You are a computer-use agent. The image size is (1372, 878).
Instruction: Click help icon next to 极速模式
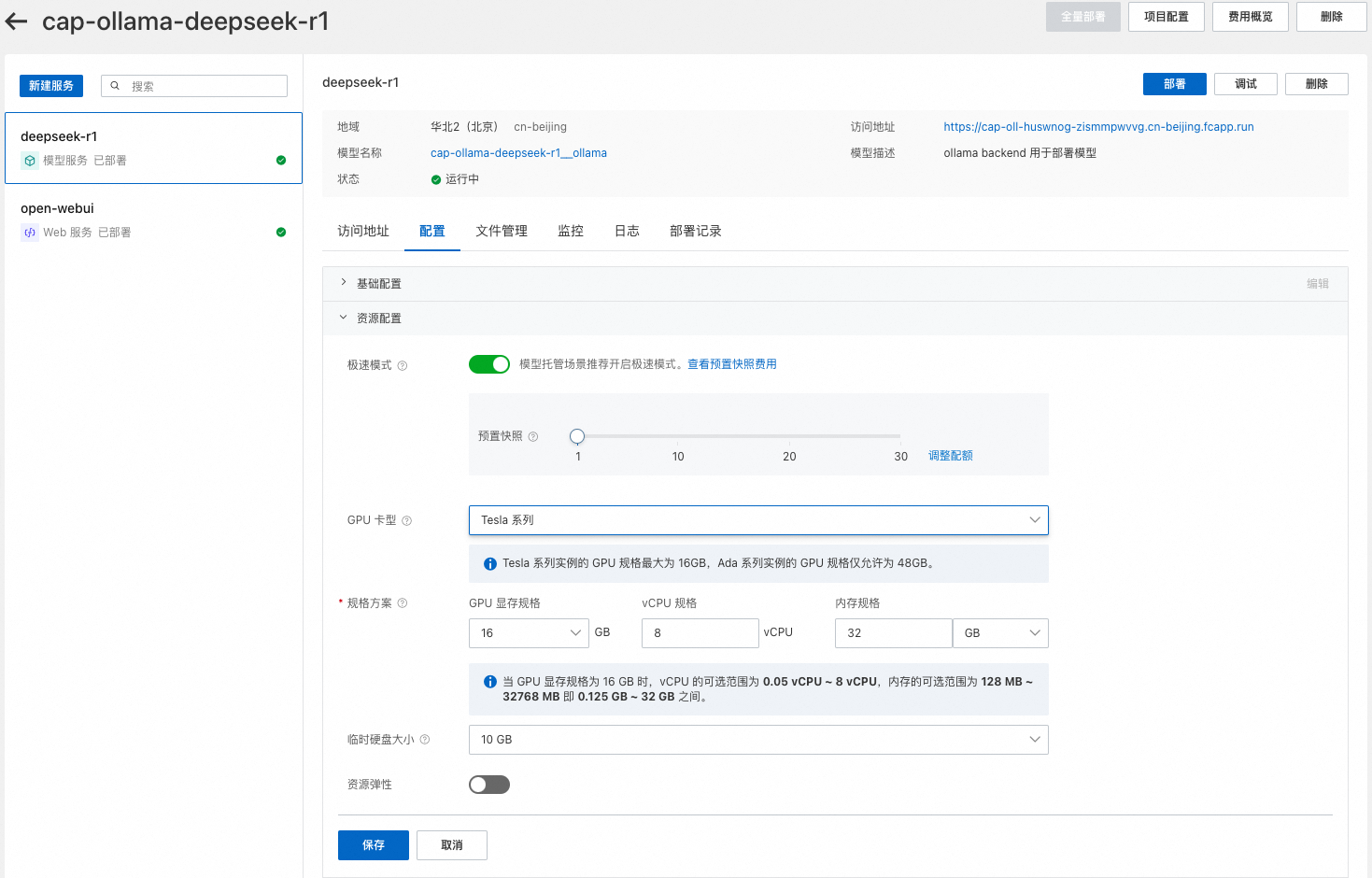[403, 365]
